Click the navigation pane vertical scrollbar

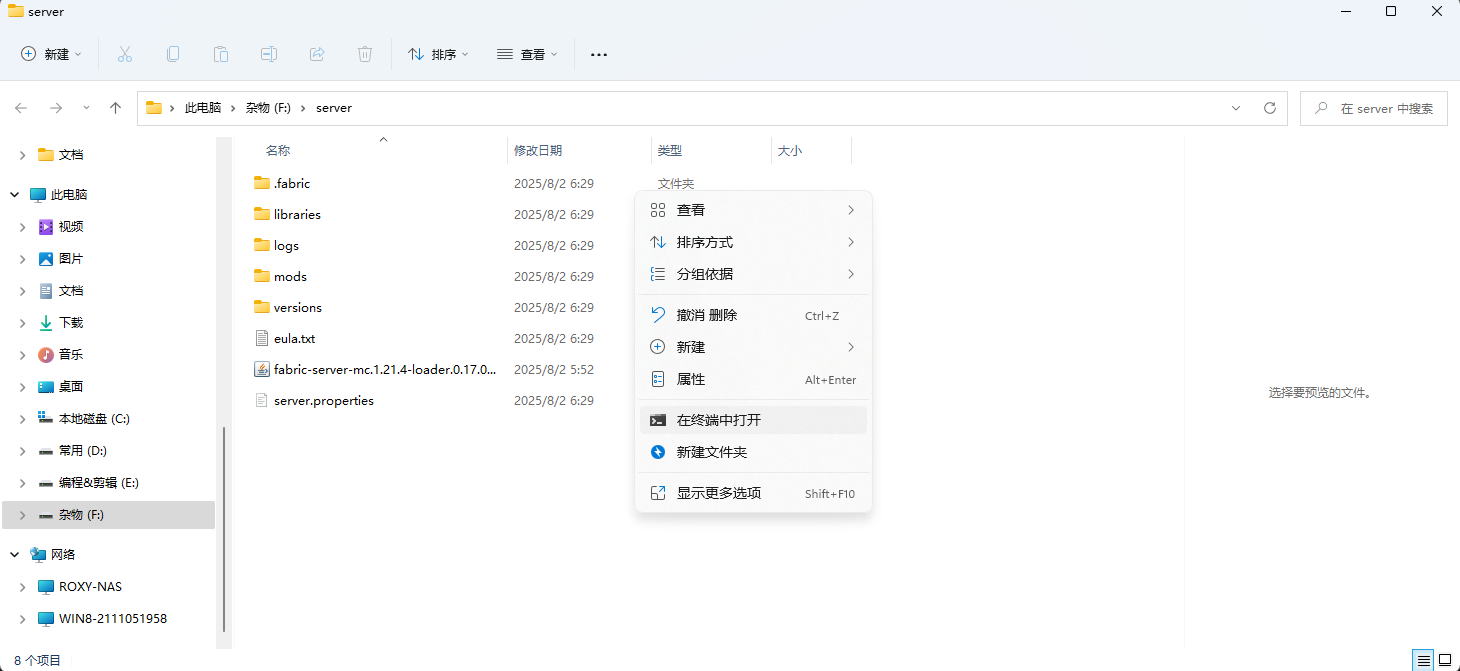pyautogui.click(x=224, y=530)
